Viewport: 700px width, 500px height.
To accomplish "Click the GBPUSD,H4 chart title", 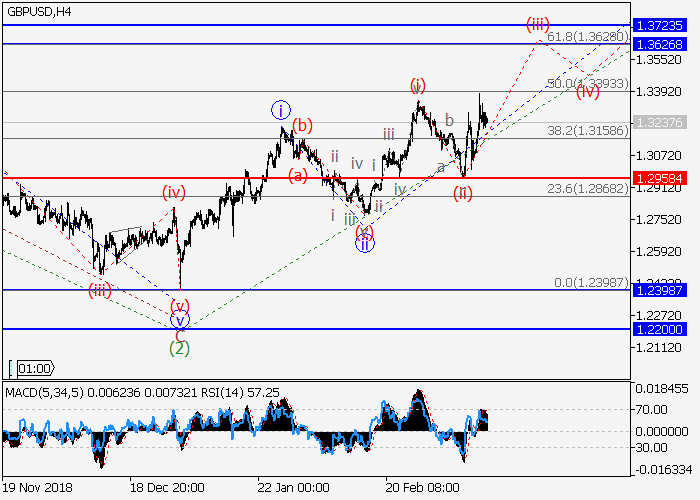I will 39,12.
